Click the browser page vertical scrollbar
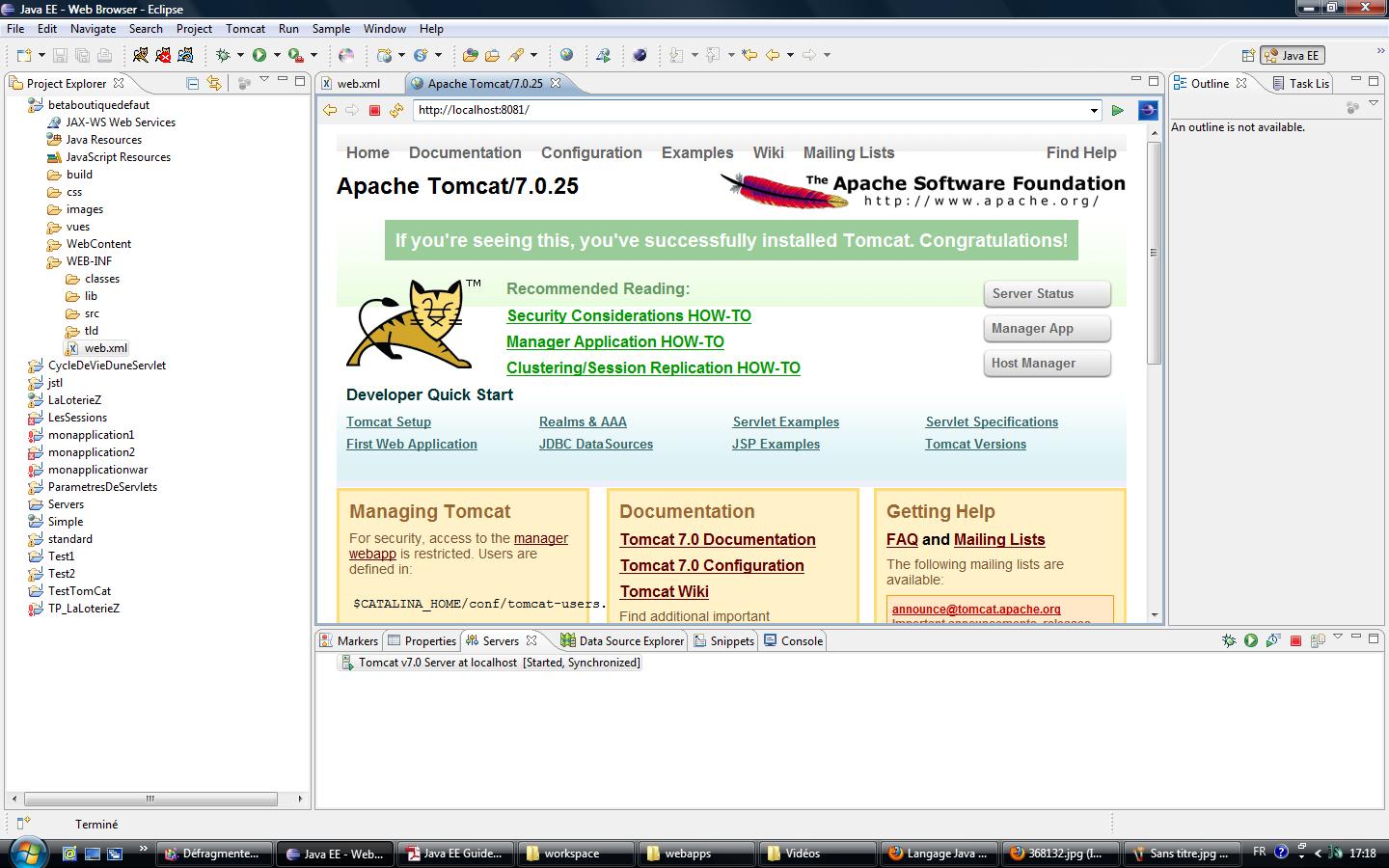The width and height of the screenshot is (1389, 868). coord(1154,253)
